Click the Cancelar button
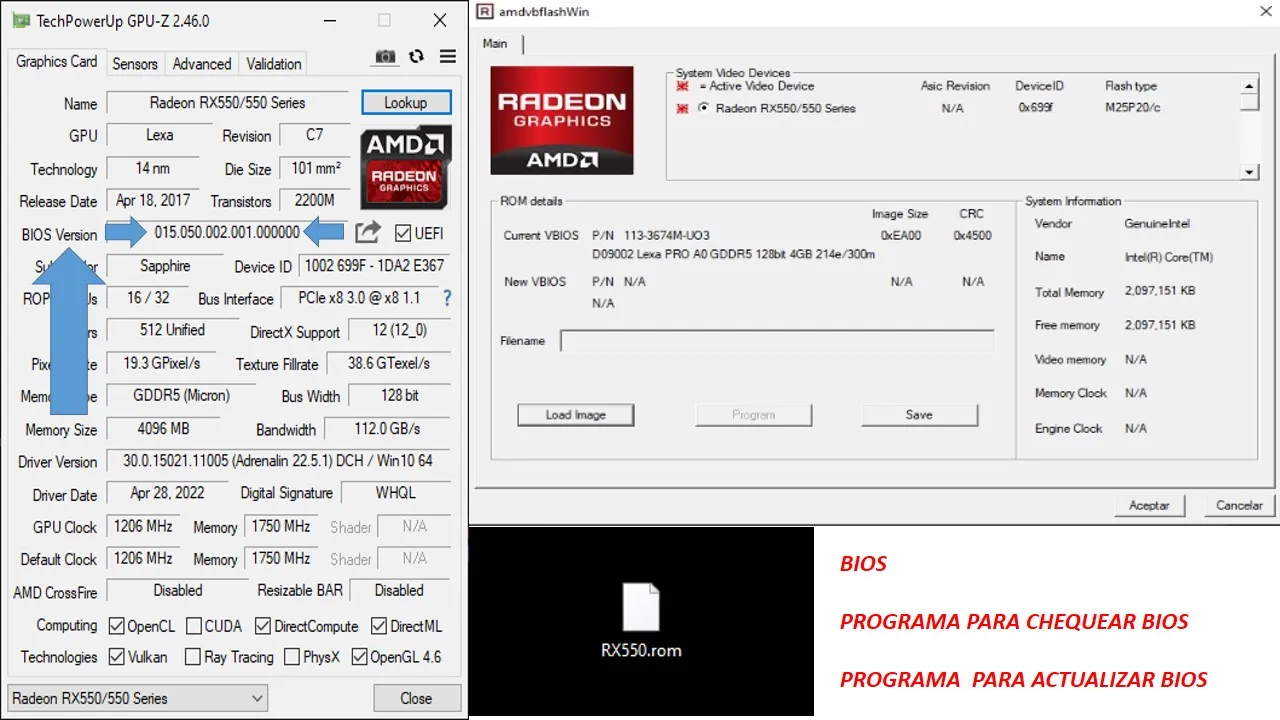Viewport: 1280px width, 720px height. click(x=1239, y=505)
